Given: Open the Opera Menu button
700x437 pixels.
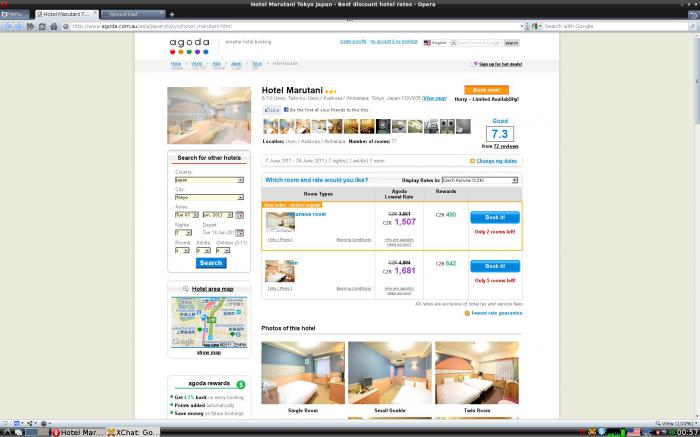Looking at the screenshot, I should click(x=14, y=14).
